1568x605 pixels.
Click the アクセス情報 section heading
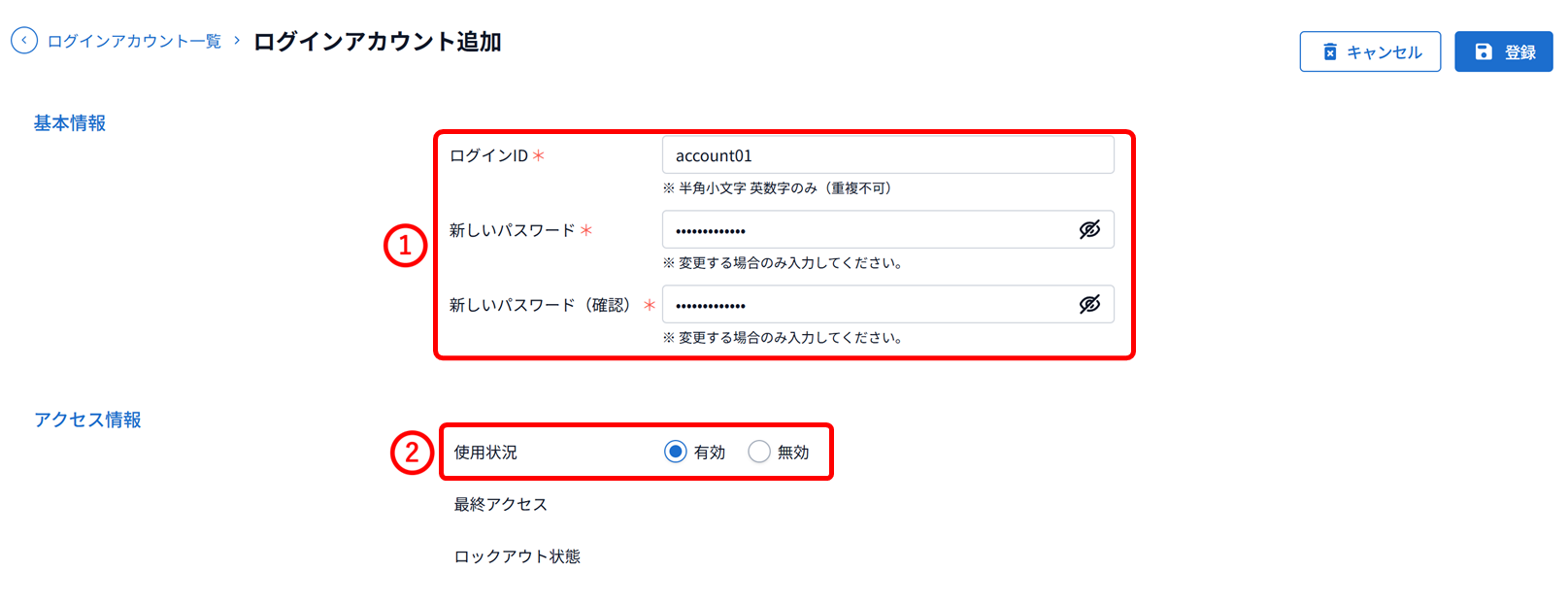click(x=87, y=420)
